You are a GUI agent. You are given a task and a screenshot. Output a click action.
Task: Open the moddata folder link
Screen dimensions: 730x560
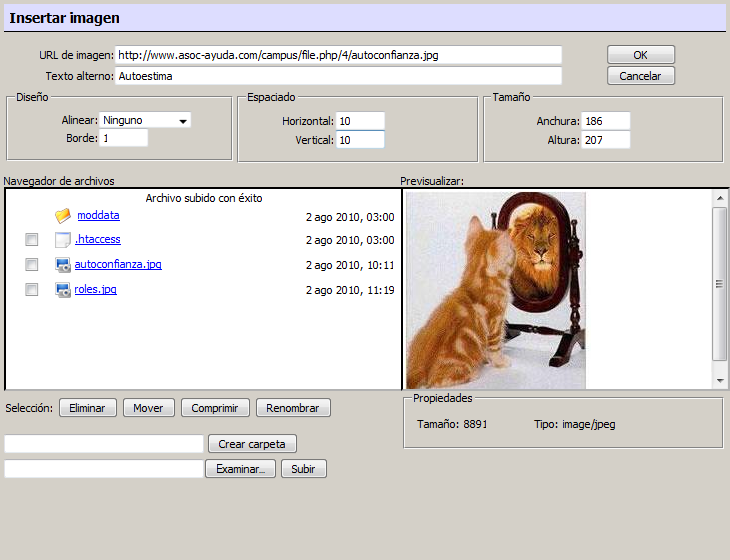pyautogui.click(x=98, y=216)
